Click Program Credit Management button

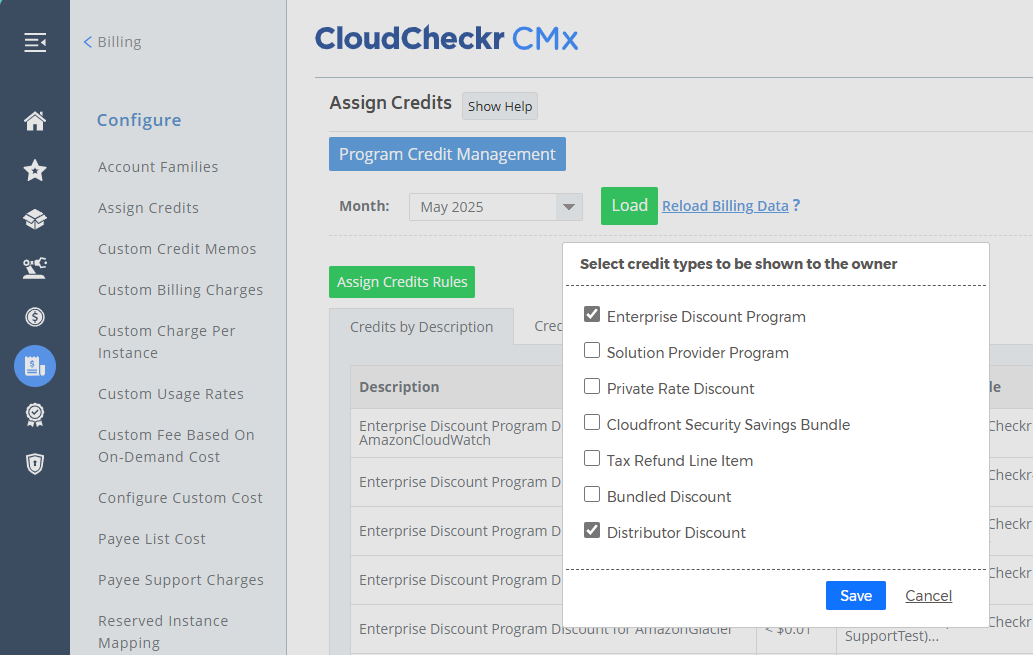447,154
